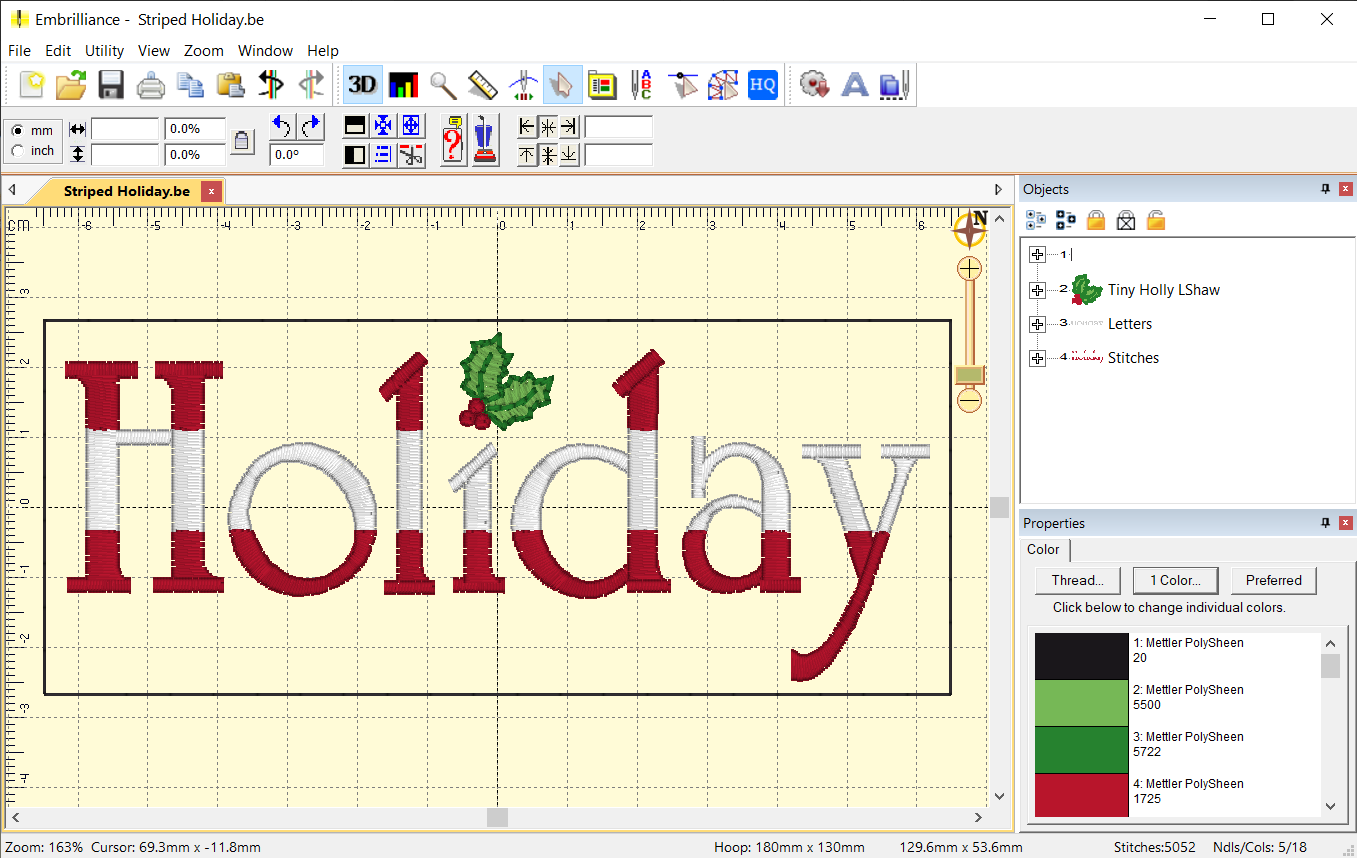1357x858 pixels.
Task: Click the create letters 'A' icon
Action: pos(854,86)
